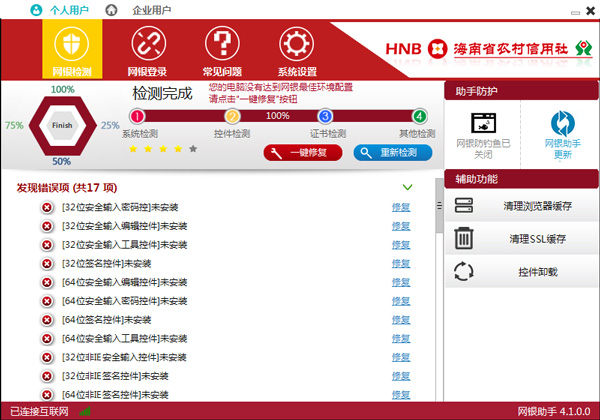Click 修复 link for [32位安全输入编辑控件]未安装
The width and height of the screenshot is (600, 420).
click(401, 226)
